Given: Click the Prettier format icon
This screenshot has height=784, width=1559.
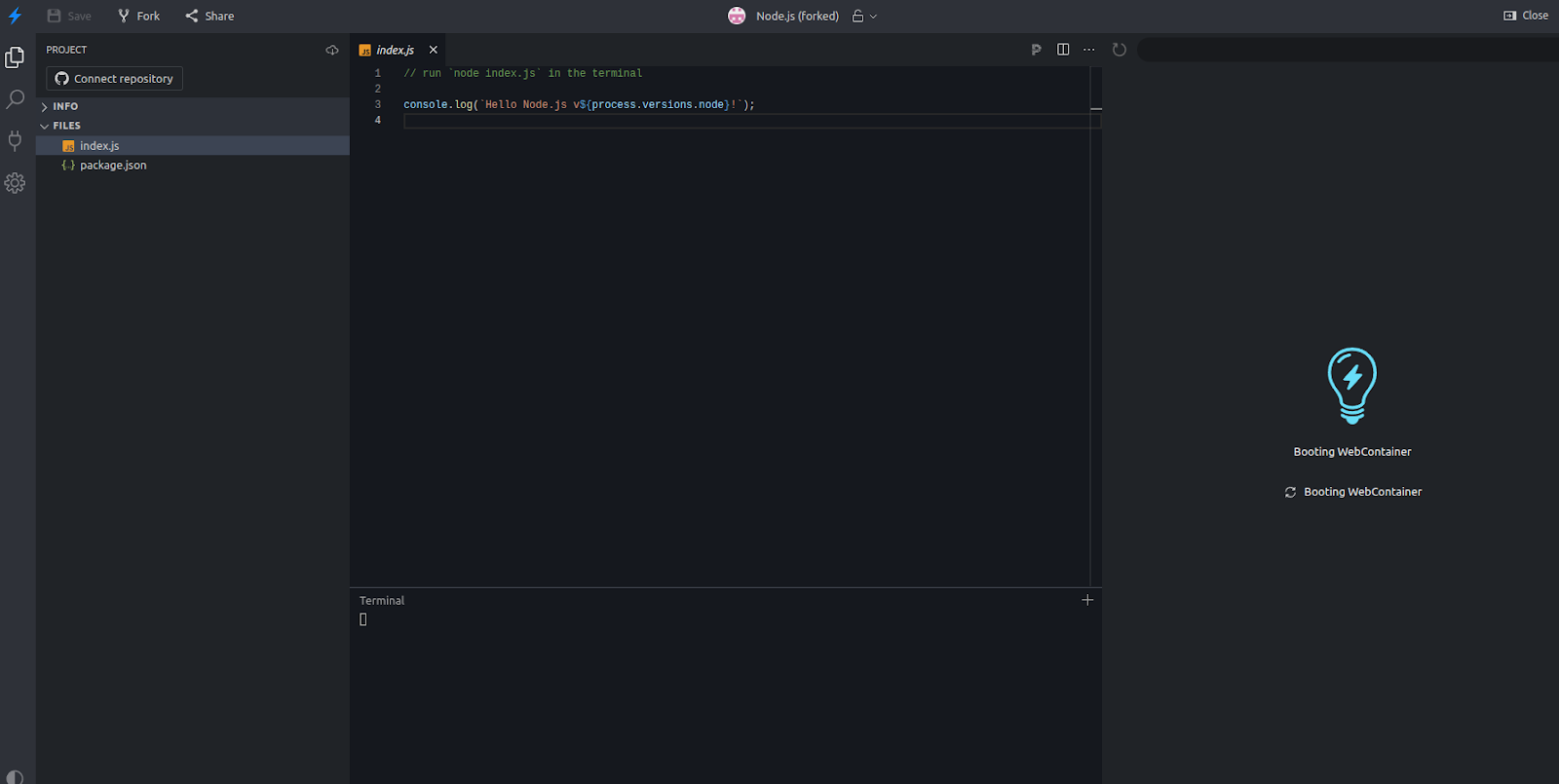Looking at the screenshot, I should click(x=1036, y=50).
